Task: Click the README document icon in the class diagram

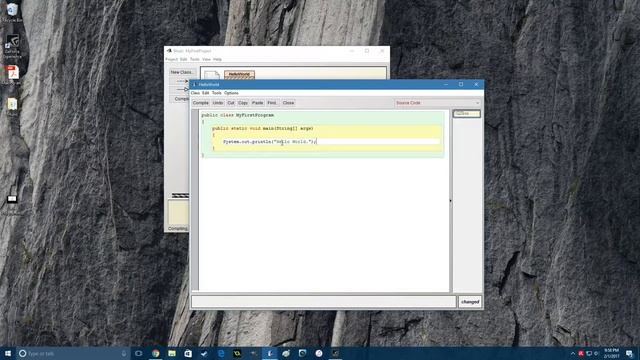Action: click(212, 75)
